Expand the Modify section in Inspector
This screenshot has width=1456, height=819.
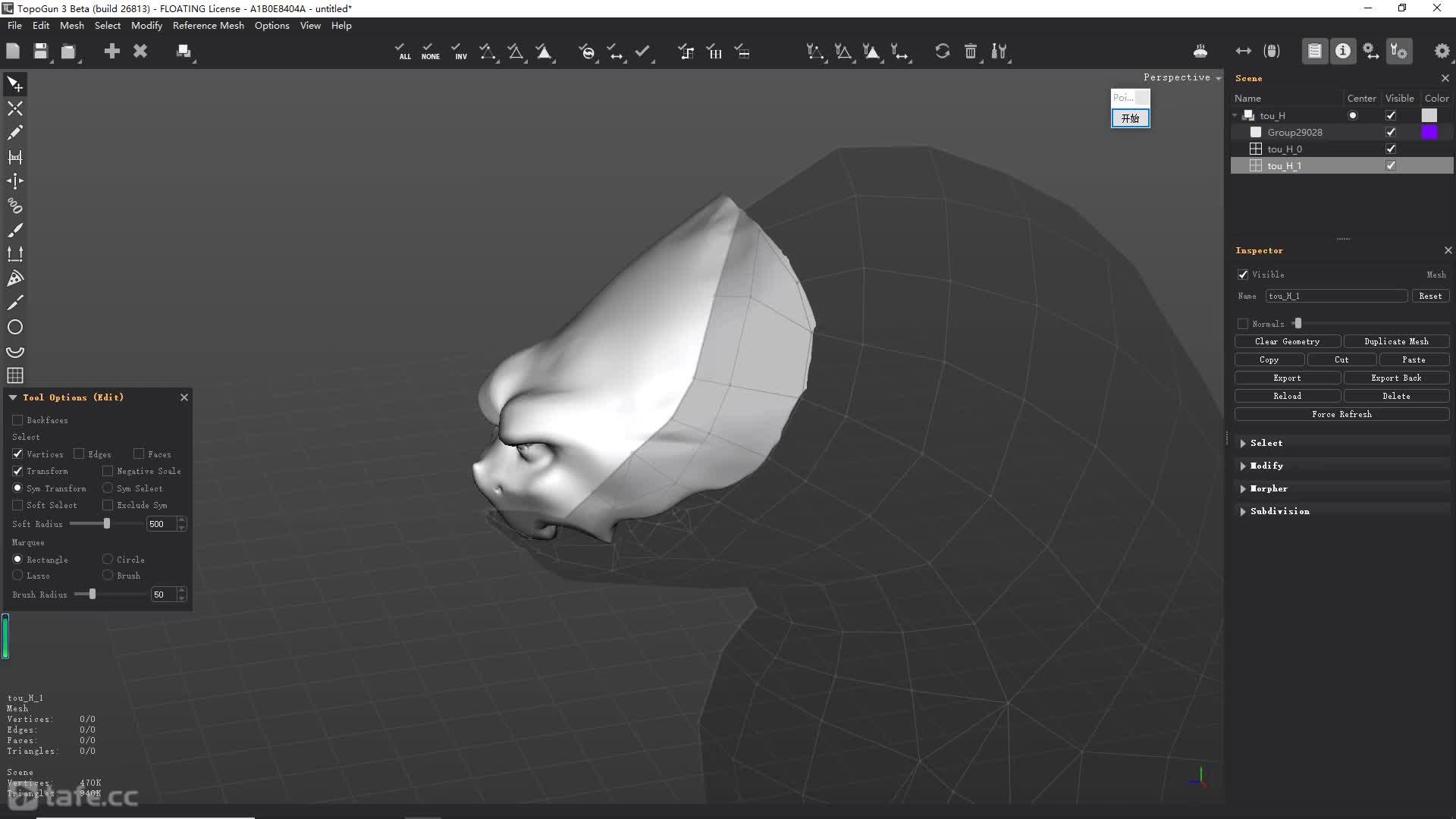pos(1243,466)
